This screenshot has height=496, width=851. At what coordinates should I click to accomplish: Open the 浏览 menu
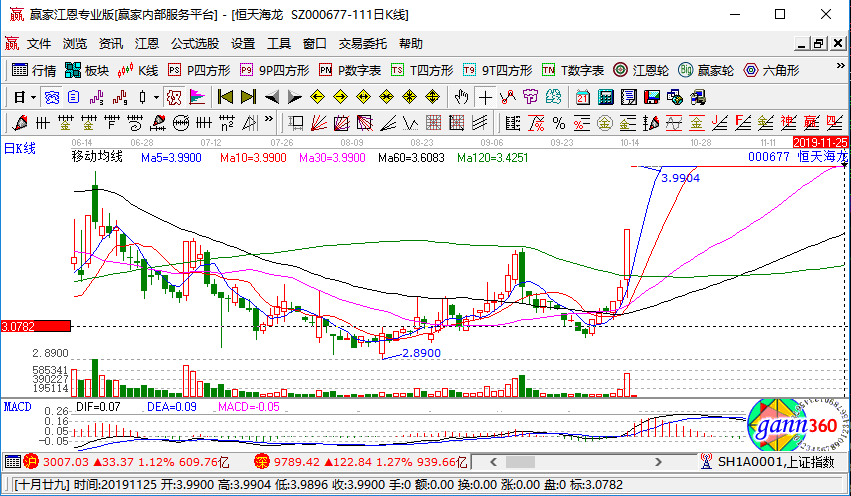(75, 44)
